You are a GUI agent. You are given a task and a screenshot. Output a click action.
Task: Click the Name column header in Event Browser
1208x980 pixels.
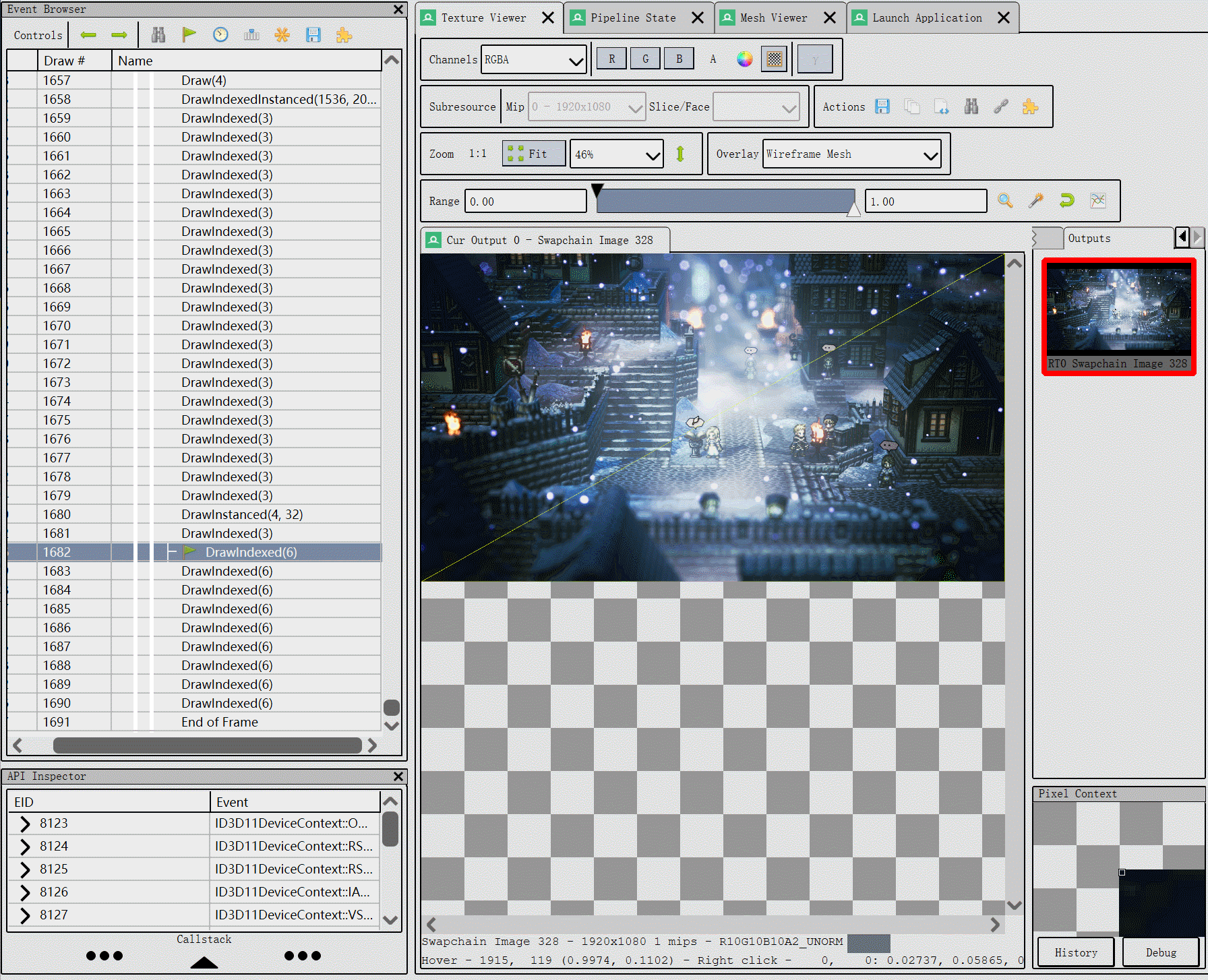click(x=247, y=61)
